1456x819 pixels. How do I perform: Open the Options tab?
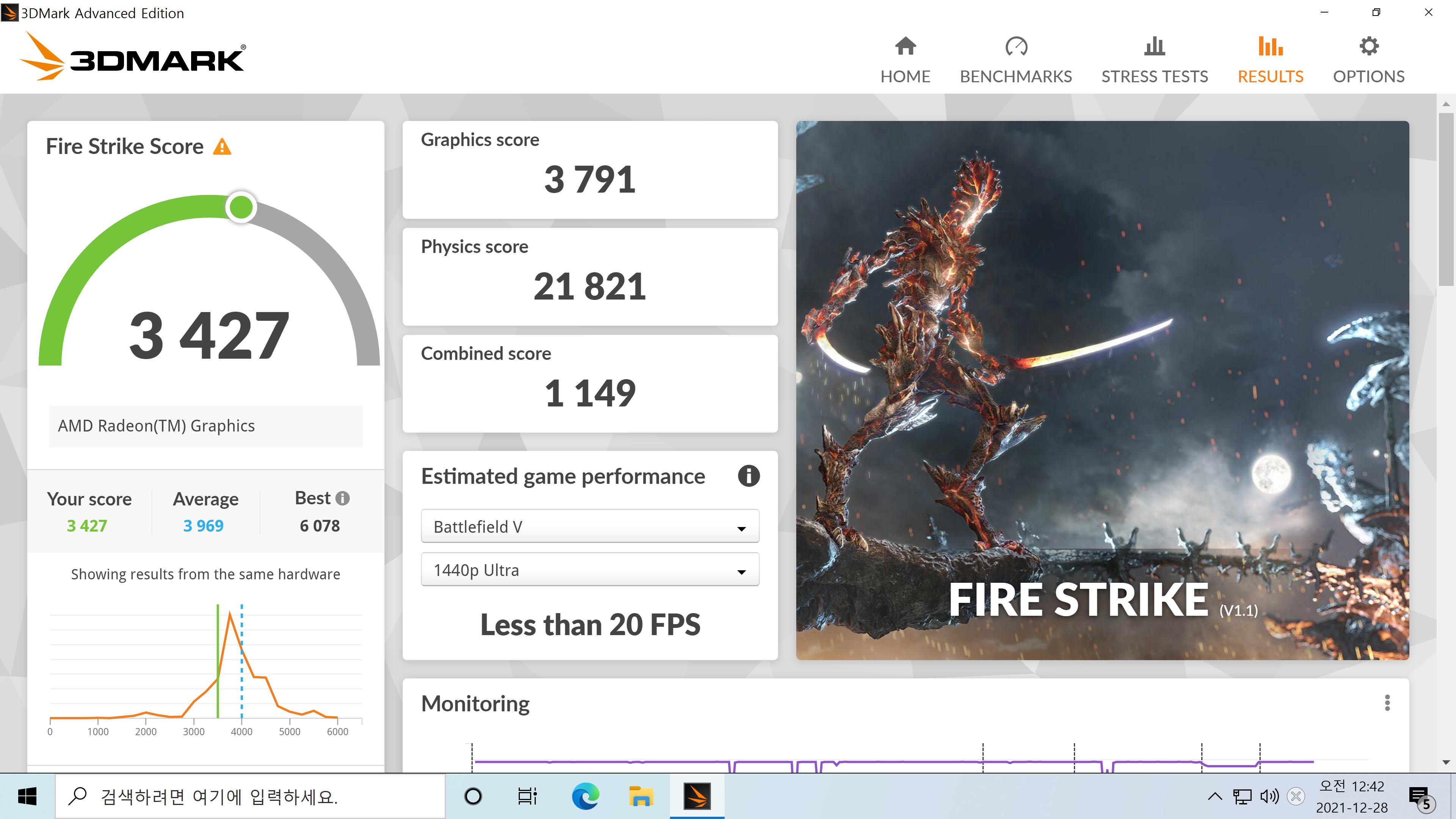(1368, 60)
